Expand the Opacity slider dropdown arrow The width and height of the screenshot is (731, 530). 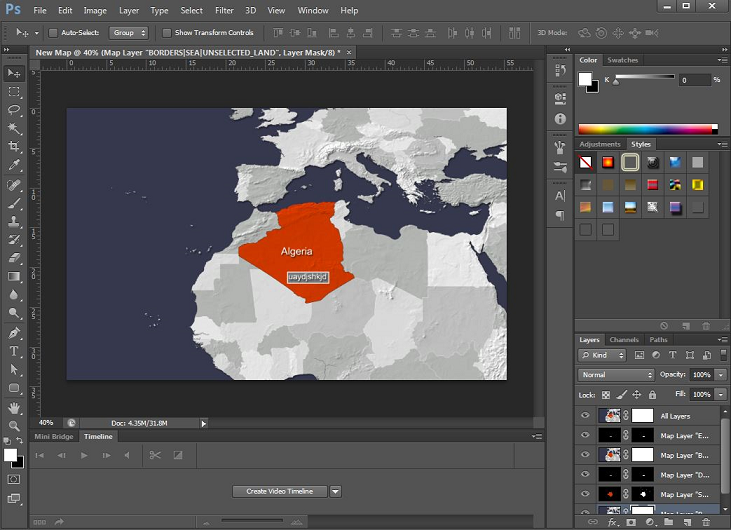[x=719, y=375]
